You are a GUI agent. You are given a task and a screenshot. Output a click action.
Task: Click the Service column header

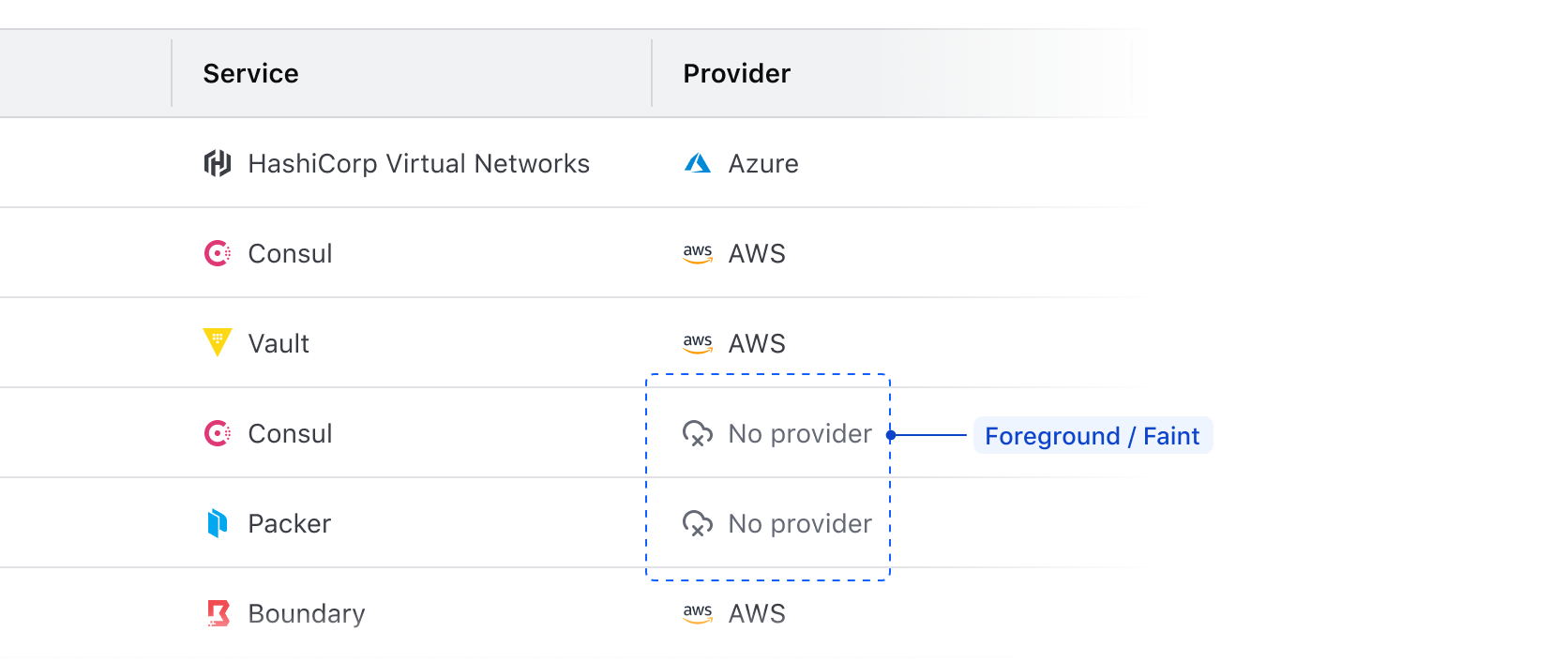(250, 74)
